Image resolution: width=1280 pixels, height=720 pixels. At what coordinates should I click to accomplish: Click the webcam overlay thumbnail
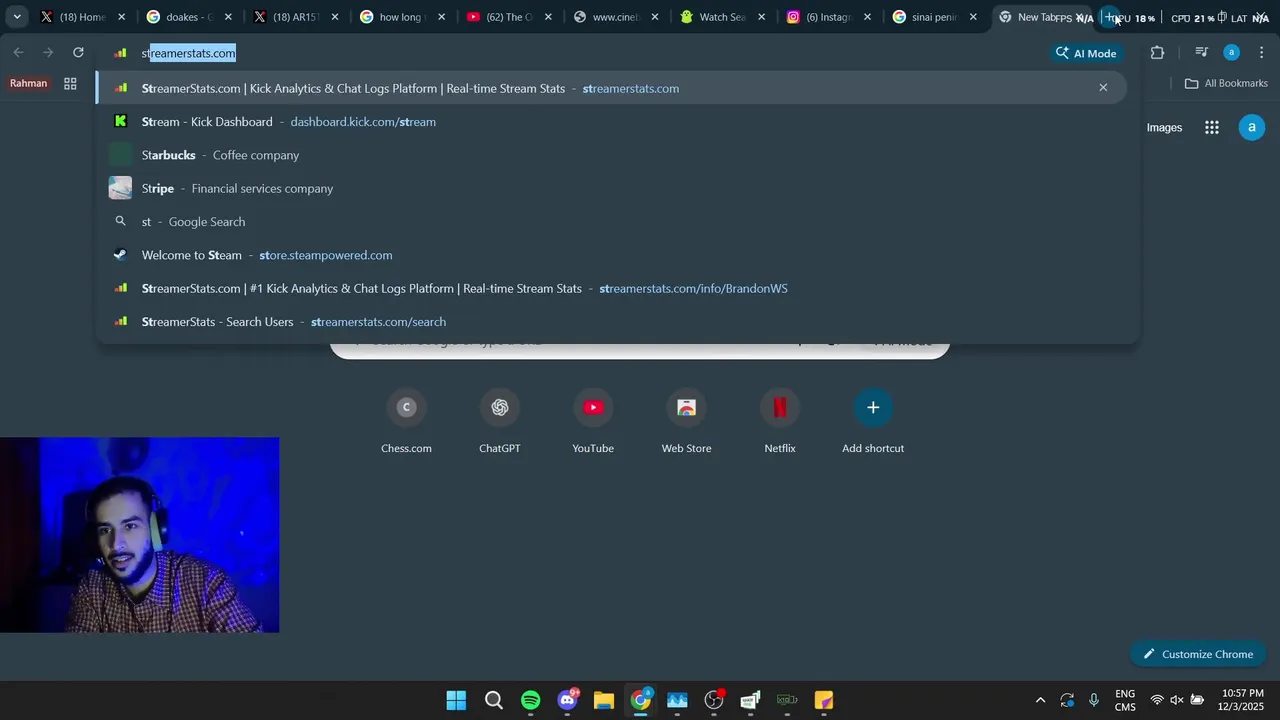click(x=140, y=535)
